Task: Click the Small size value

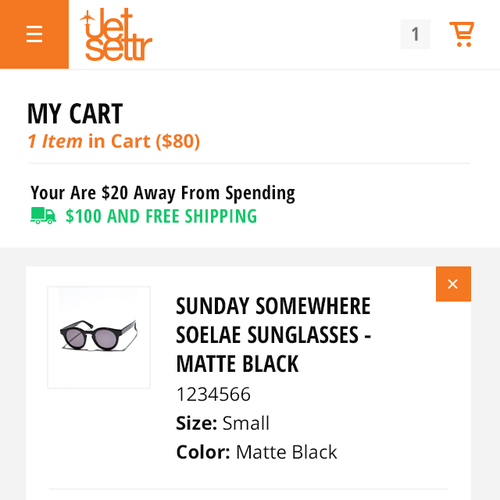Action: [x=246, y=423]
